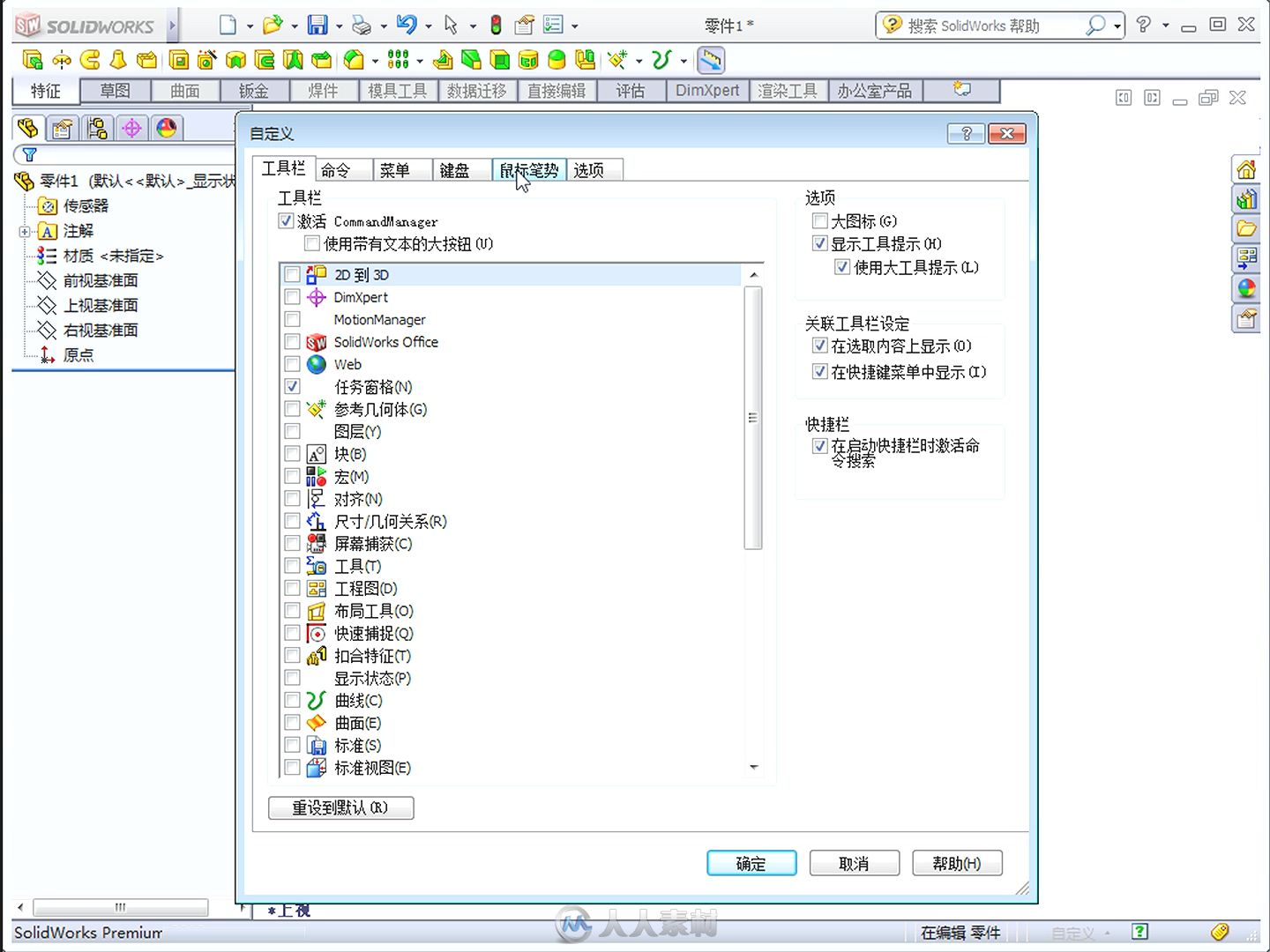Switch to the 菜单 tab
Screen dimensions: 1270x952
(x=404, y=170)
